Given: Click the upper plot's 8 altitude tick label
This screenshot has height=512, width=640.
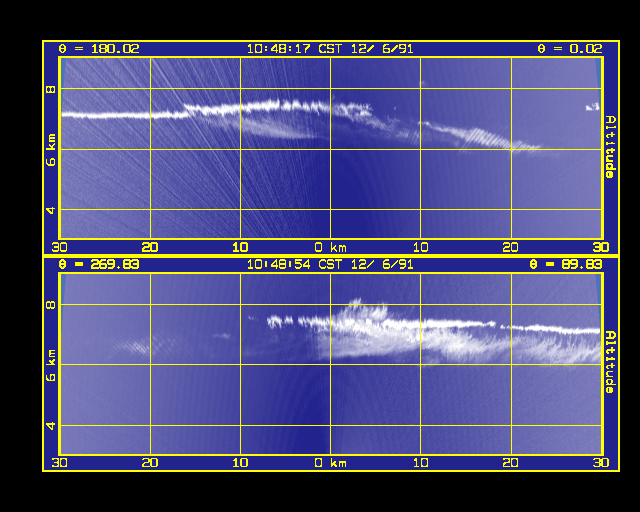Looking at the screenshot, I should click(x=51, y=89).
